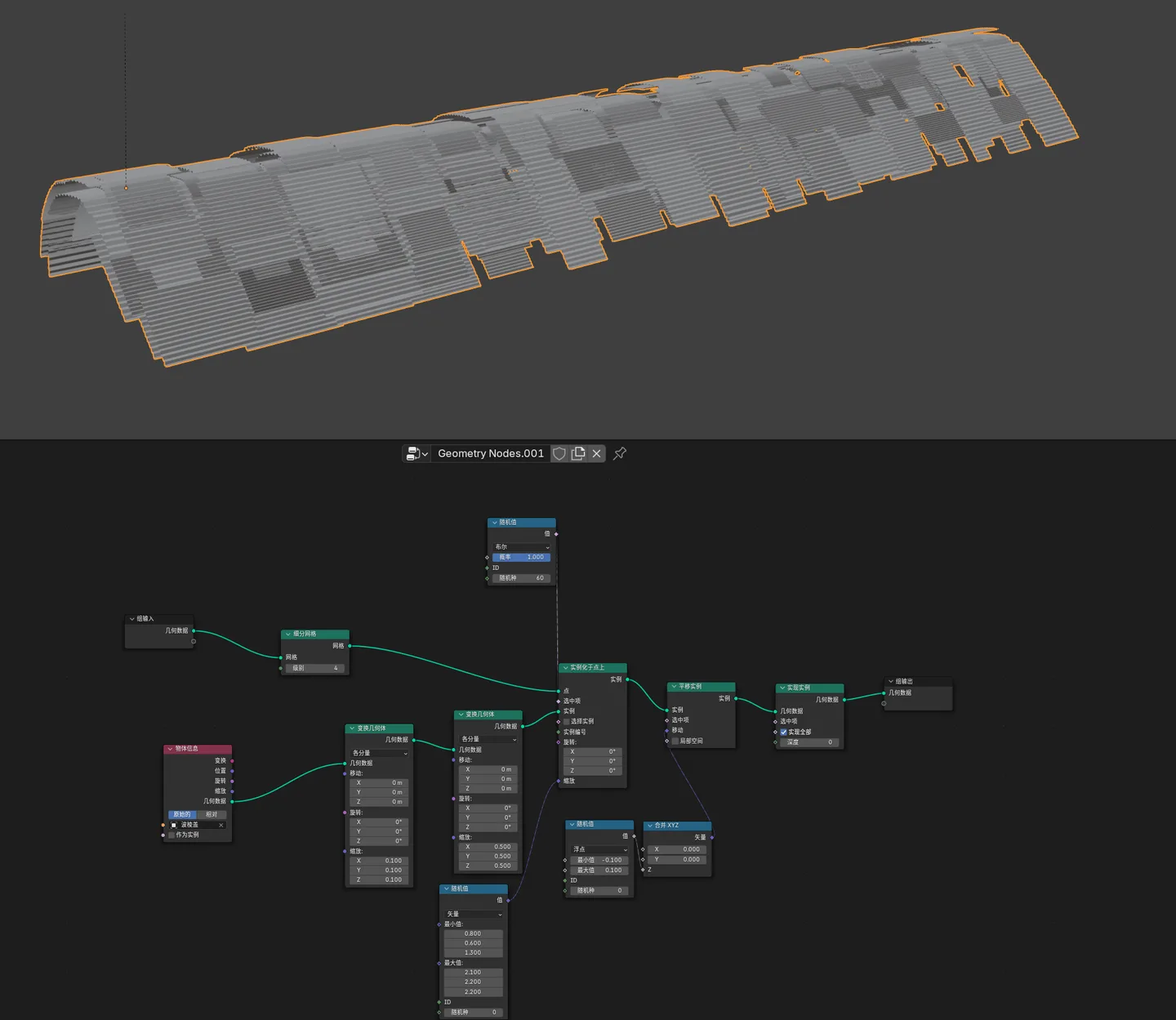Click the 随机种 field showing 60

coord(522,578)
